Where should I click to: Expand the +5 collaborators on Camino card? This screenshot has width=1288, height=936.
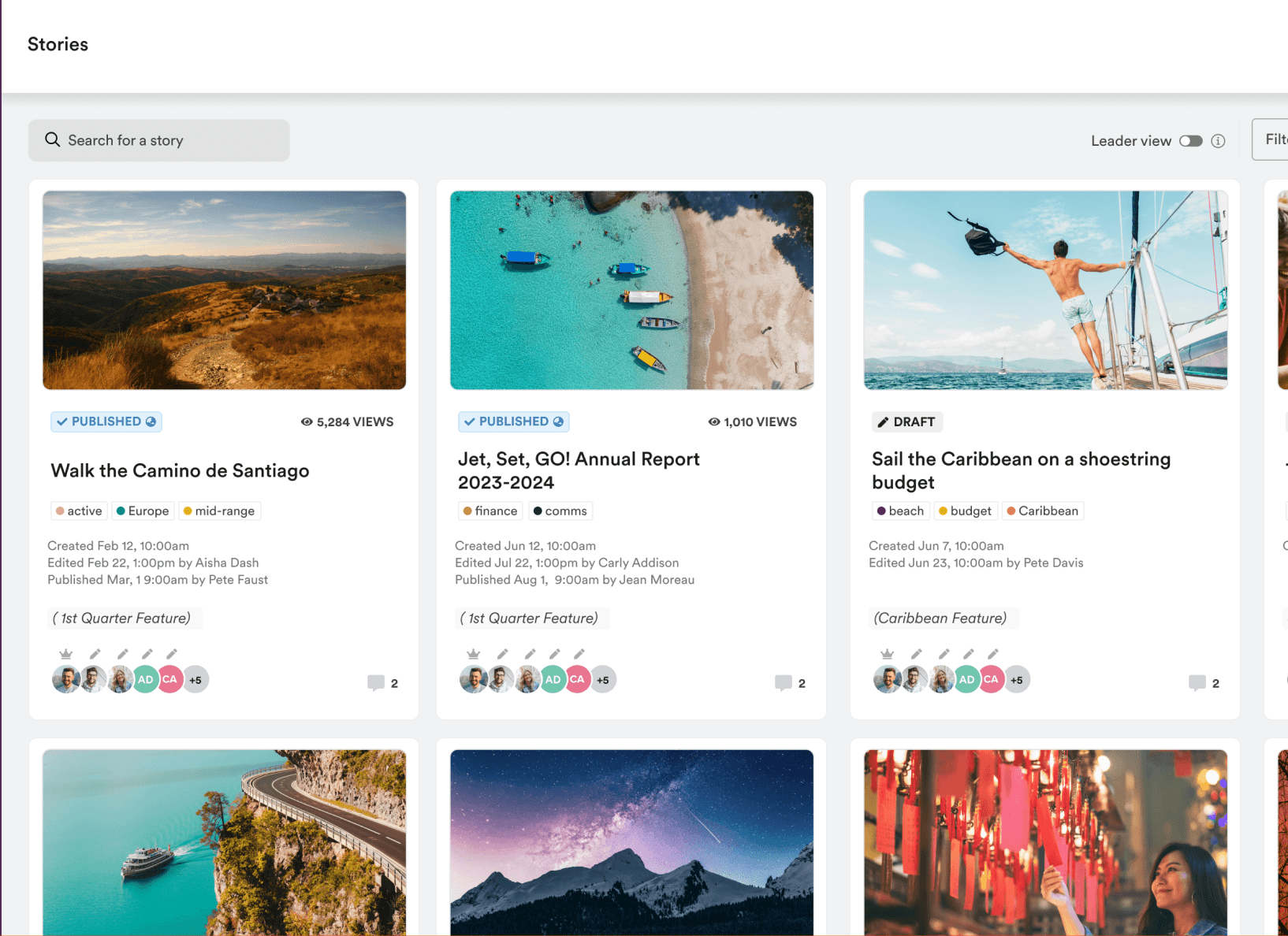click(195, 679)
